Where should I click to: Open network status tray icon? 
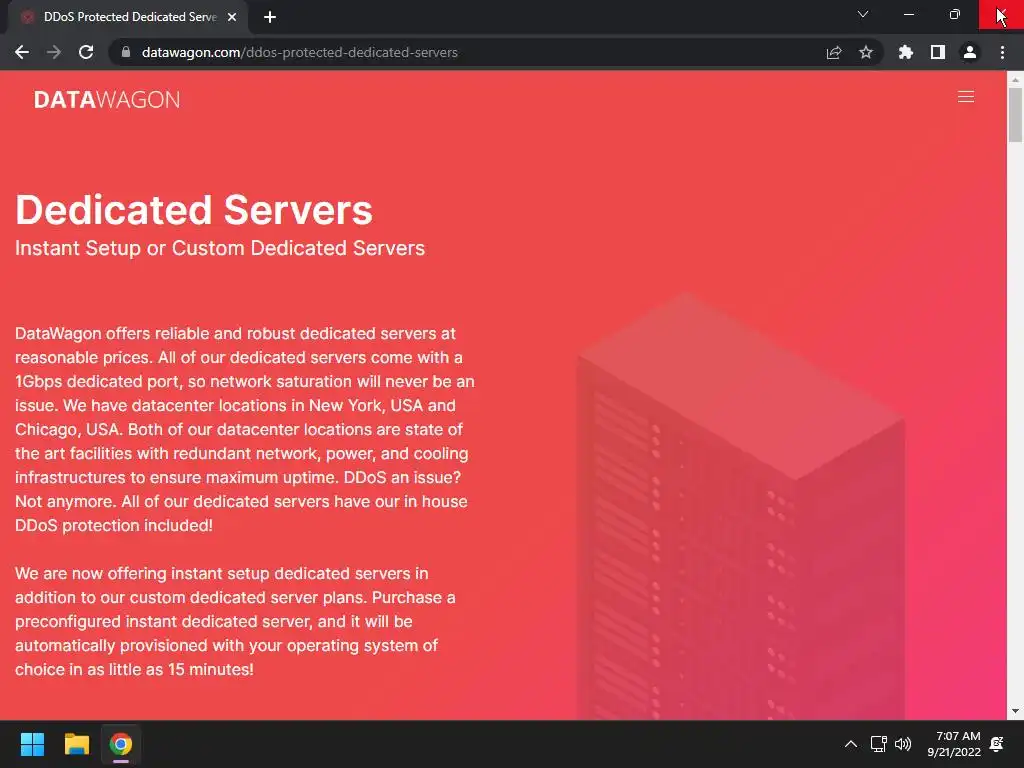[x=878, y=744]
